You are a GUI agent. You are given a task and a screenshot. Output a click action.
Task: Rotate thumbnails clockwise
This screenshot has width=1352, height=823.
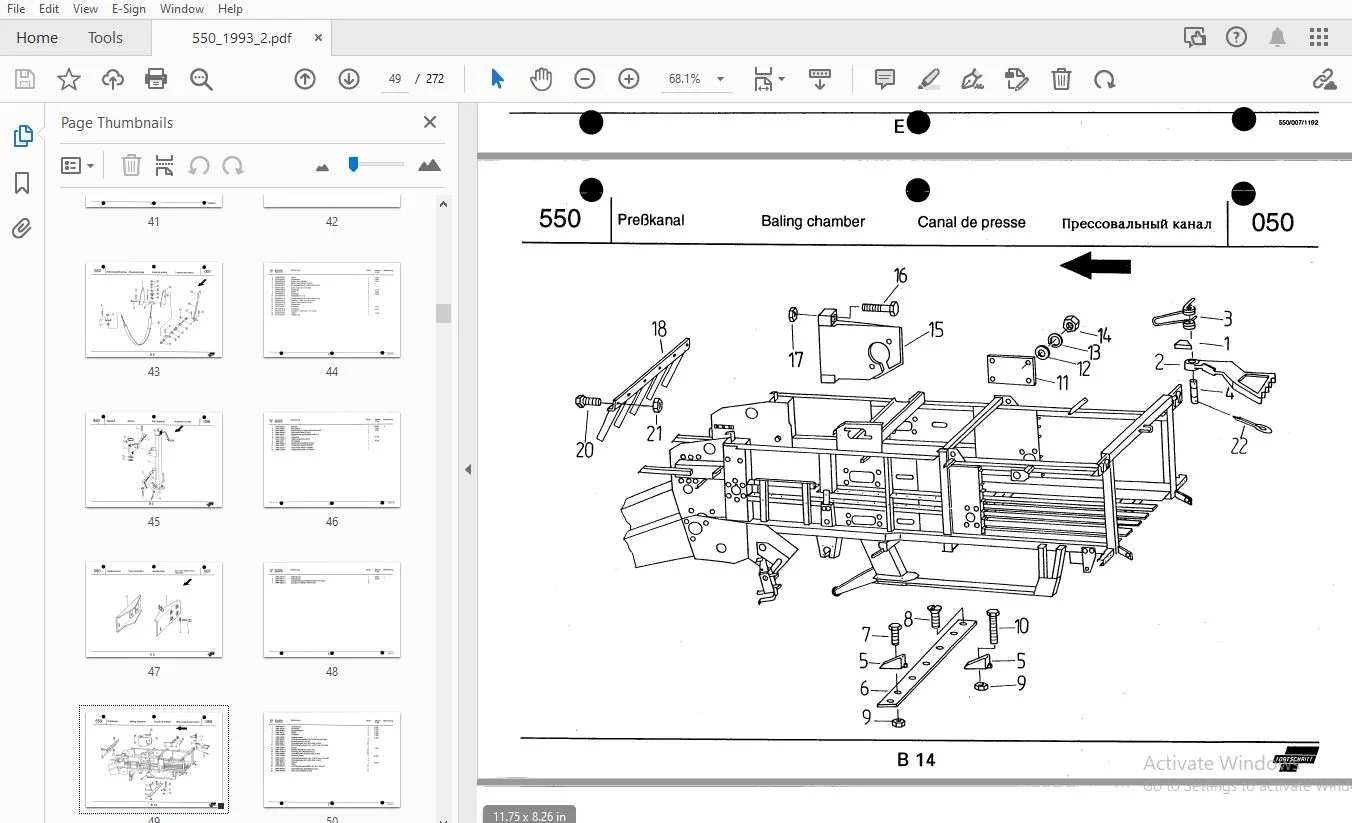point(233,165)
